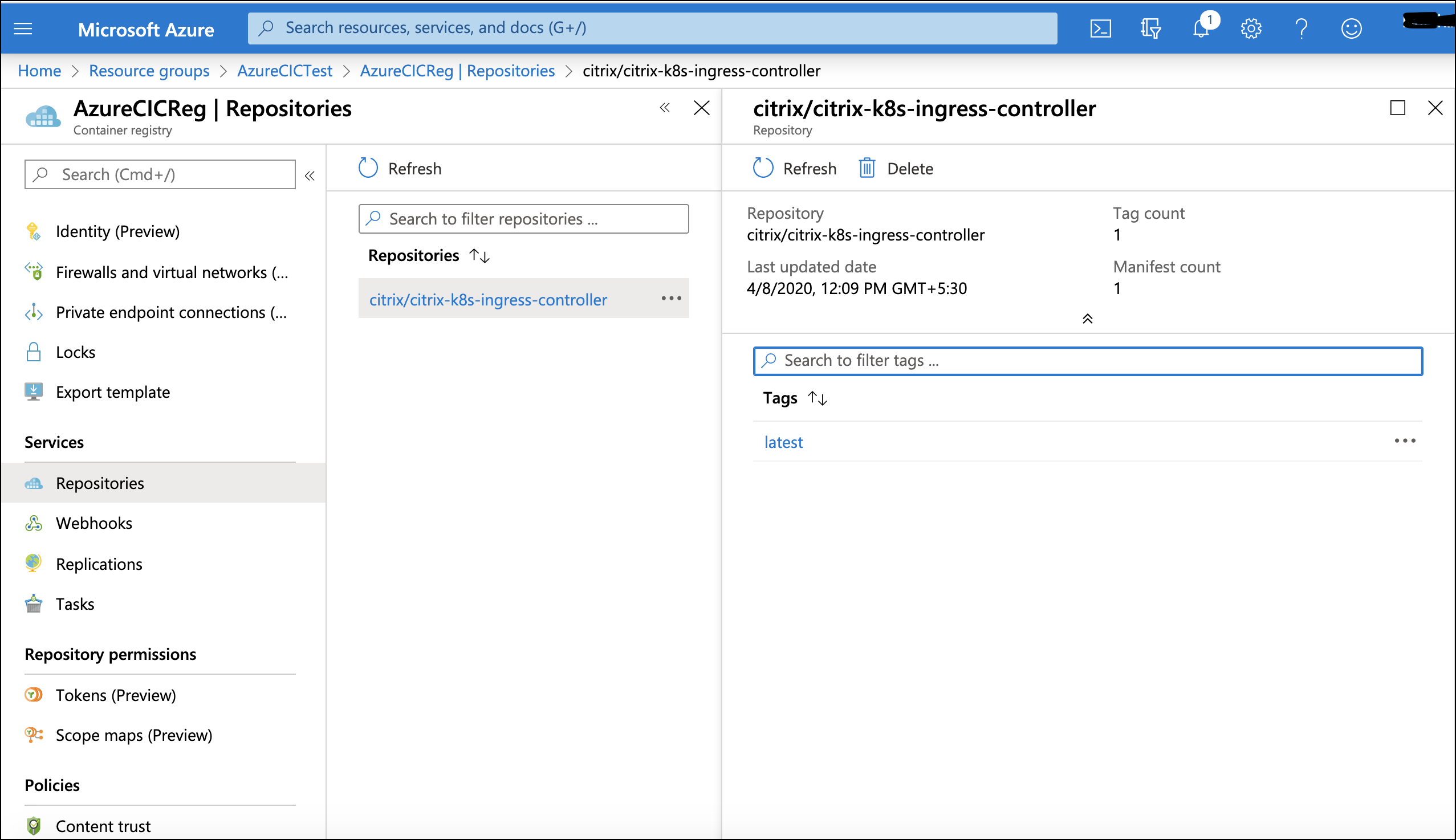Open the help question mark
The image size is (1456, 840).
click(1301, 28)
